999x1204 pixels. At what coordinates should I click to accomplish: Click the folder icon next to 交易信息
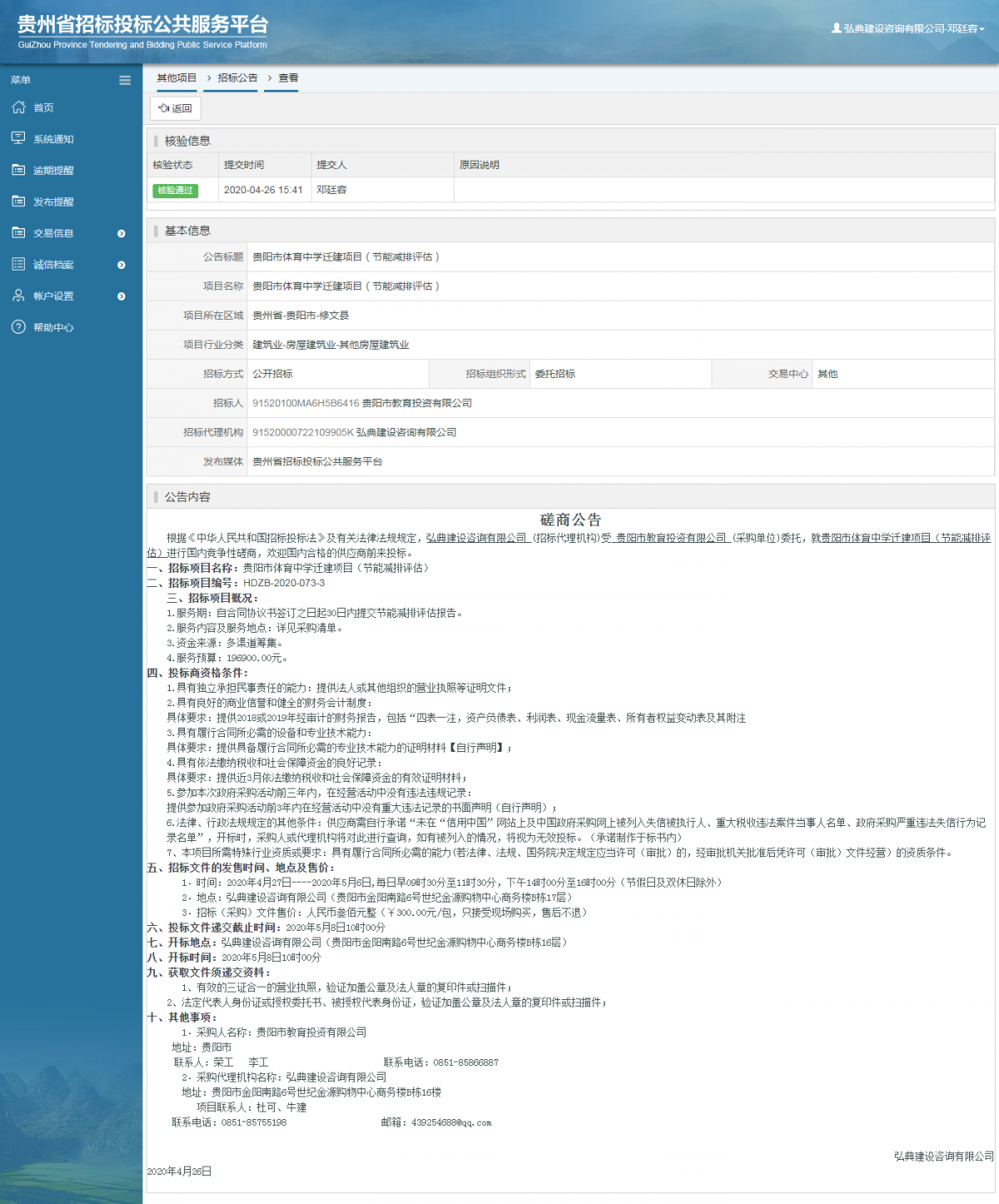pyautogui.click(x=18, y=233)
